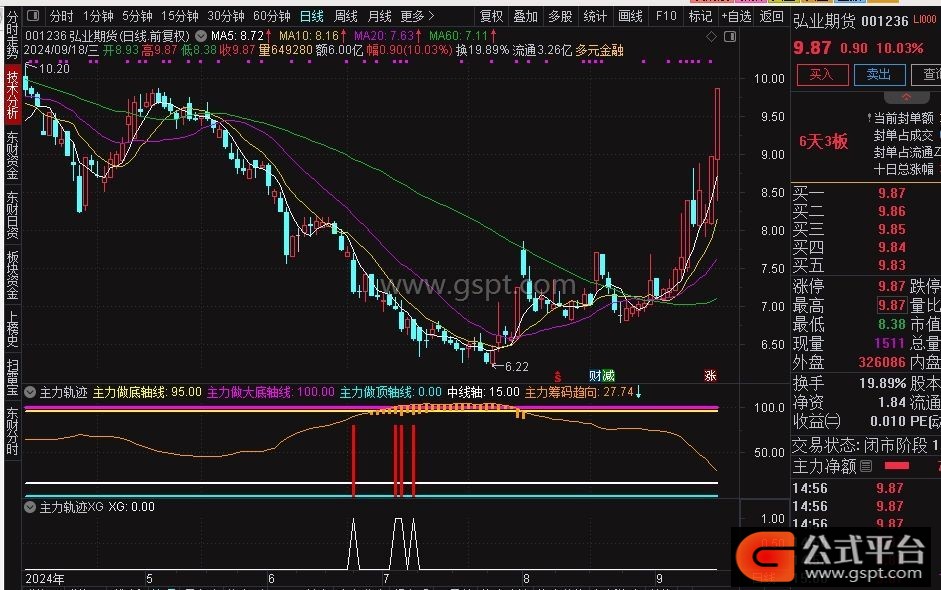Open the 分时走势 sidebar tab
This screenshot has width=941, height=590.
point(13,35)
